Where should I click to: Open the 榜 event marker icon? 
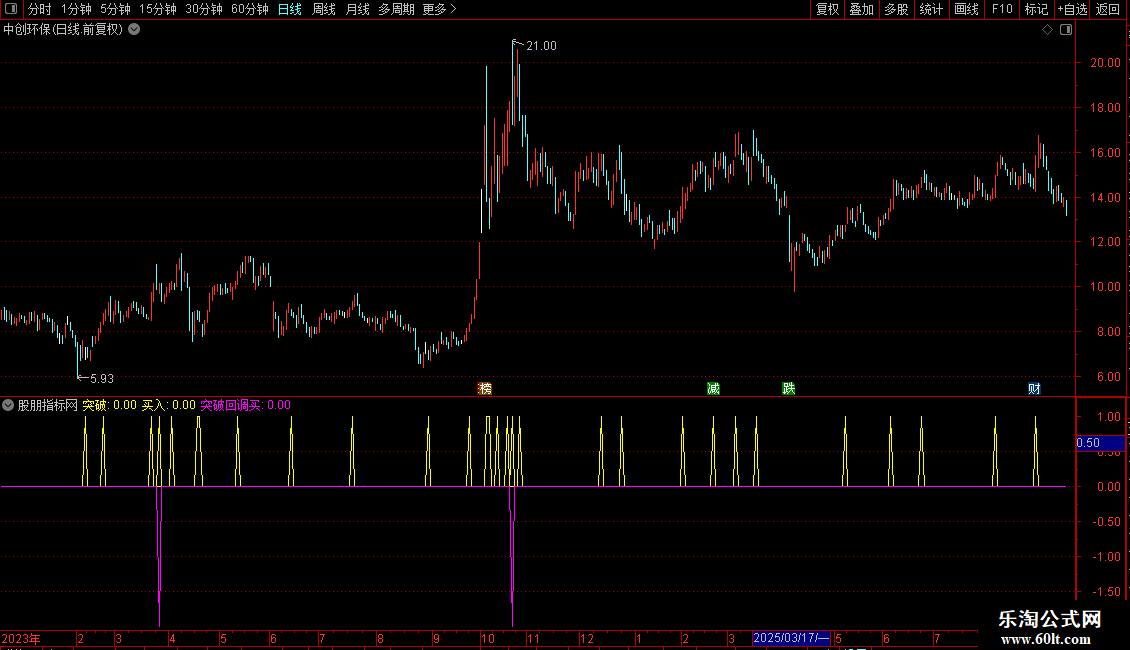pos(485,389)
